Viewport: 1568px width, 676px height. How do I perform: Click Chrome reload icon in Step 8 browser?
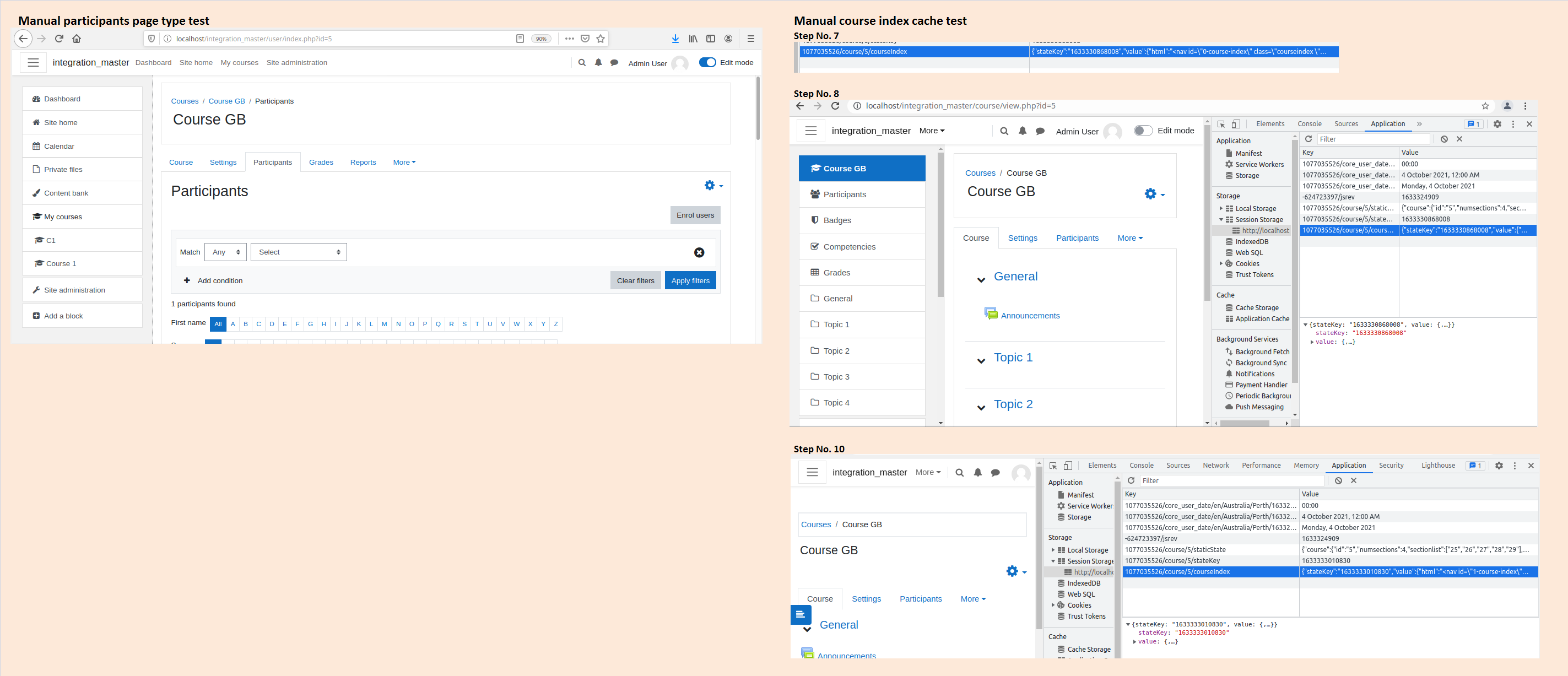835,106
